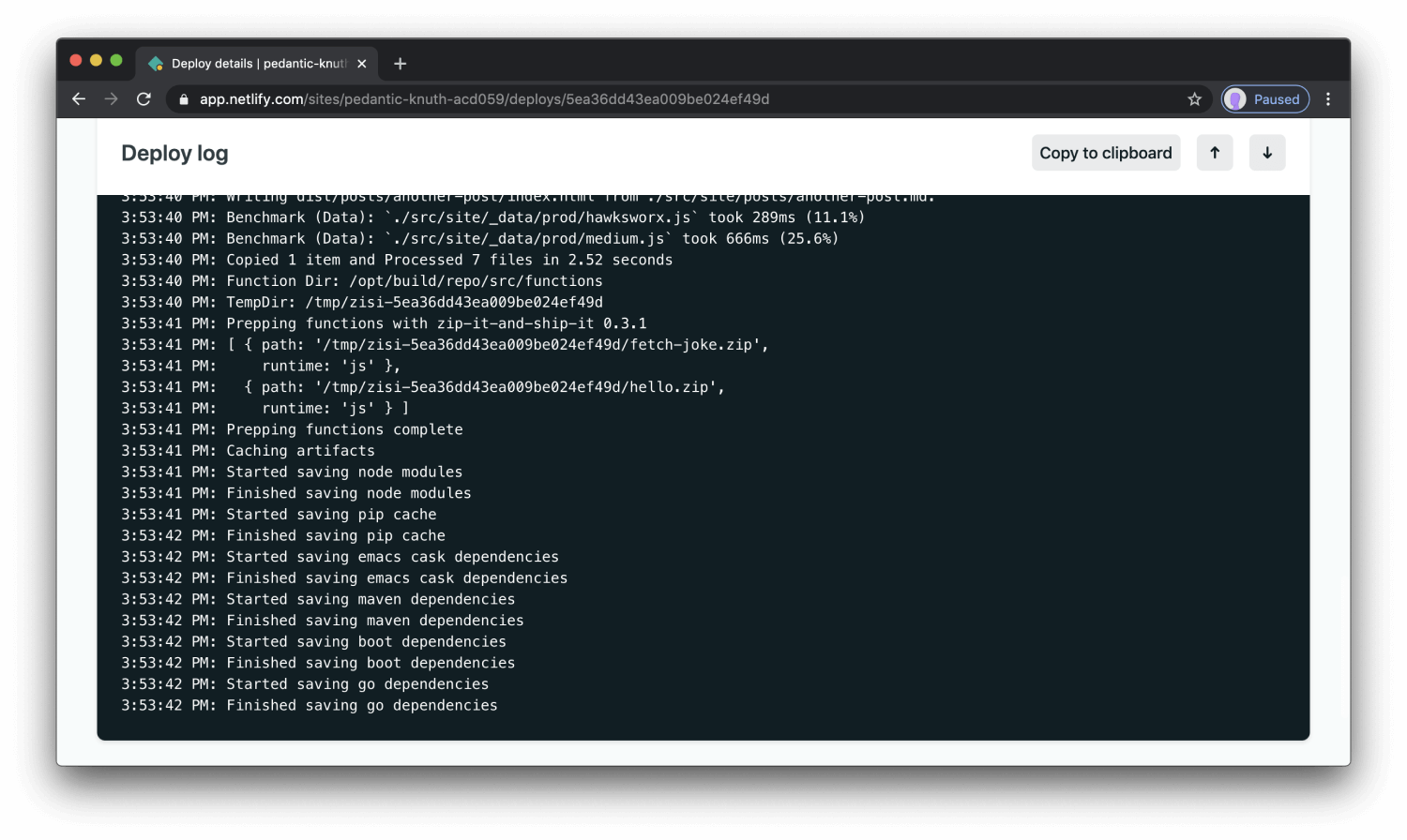
Task: Select the fetch-joke.zip path log line
Action: (445, 344)
